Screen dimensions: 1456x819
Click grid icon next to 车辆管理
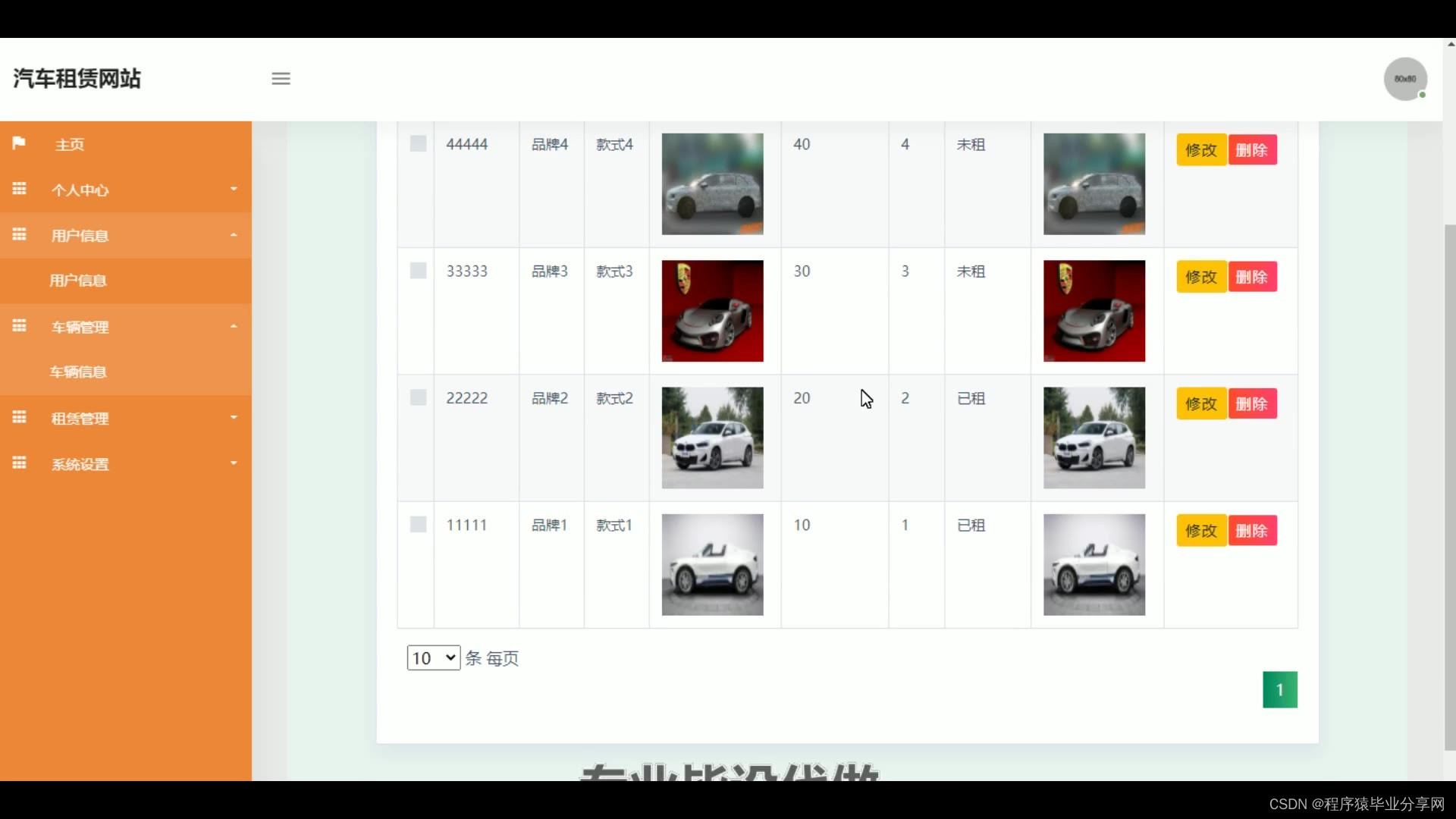(19, 326)
